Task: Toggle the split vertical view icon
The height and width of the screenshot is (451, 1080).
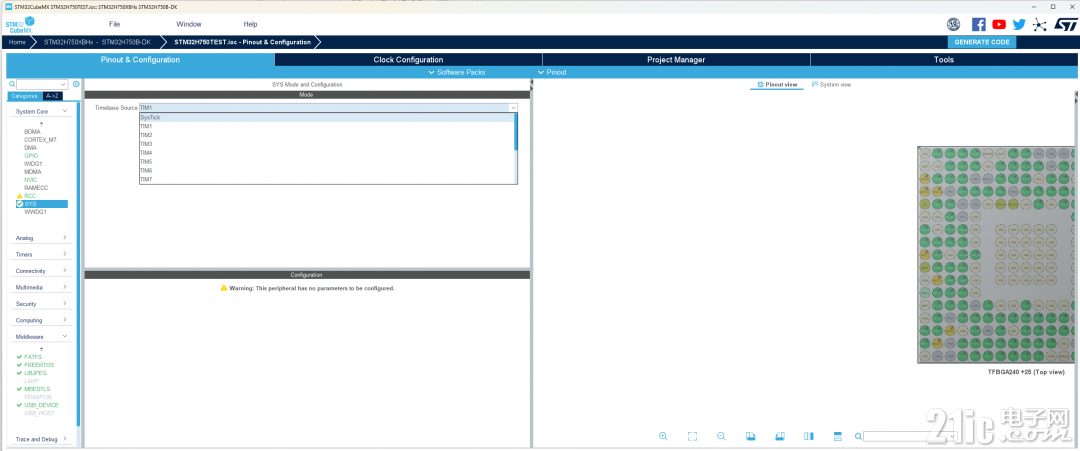Action: [x=809, y=436]
